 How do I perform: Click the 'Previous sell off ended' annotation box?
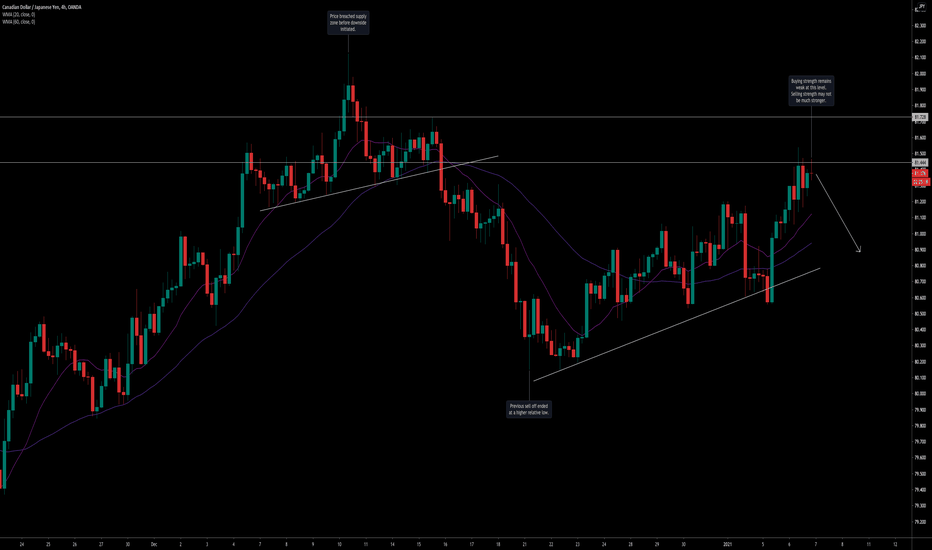pos(529,409)
